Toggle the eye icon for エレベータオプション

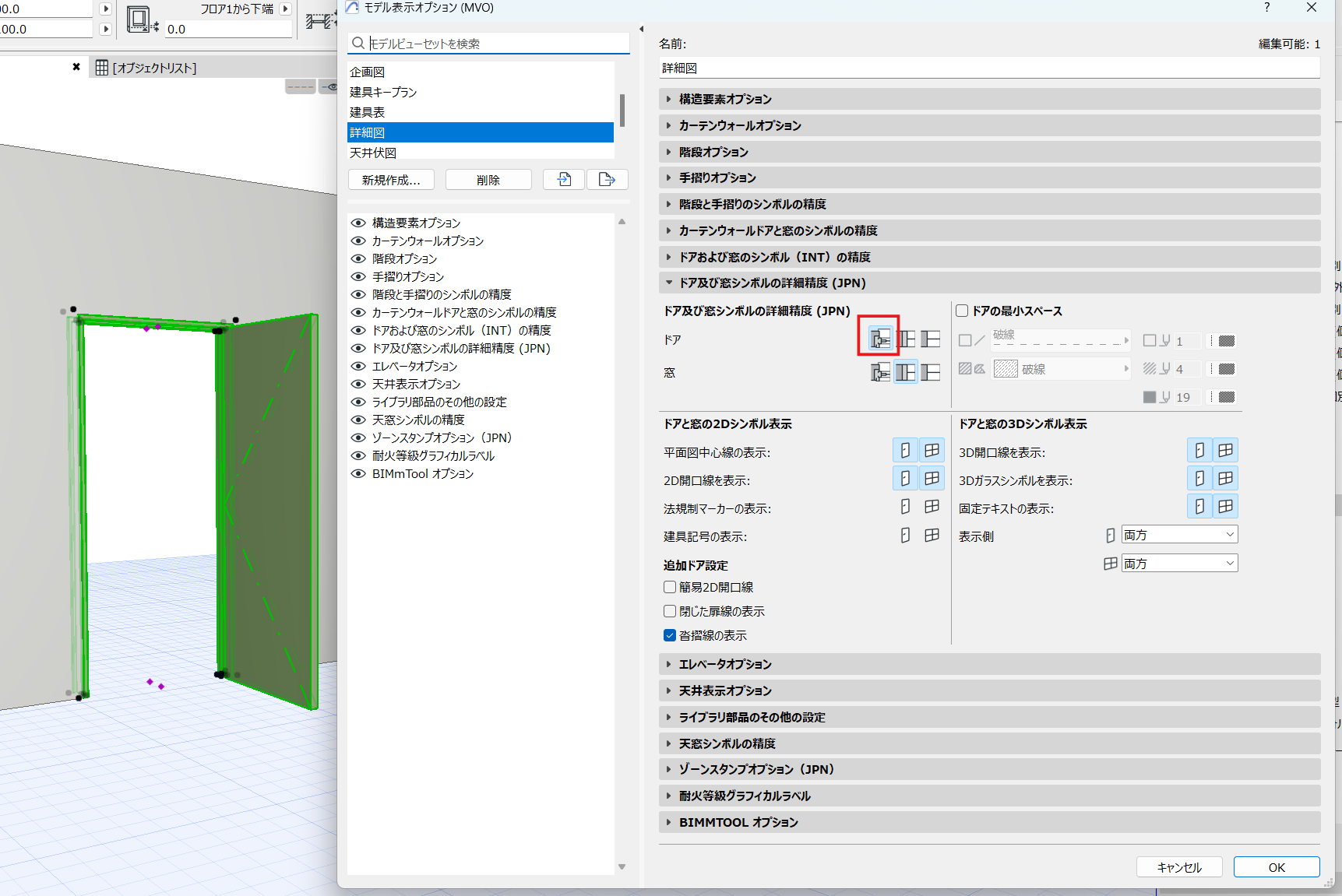[358, 366]
